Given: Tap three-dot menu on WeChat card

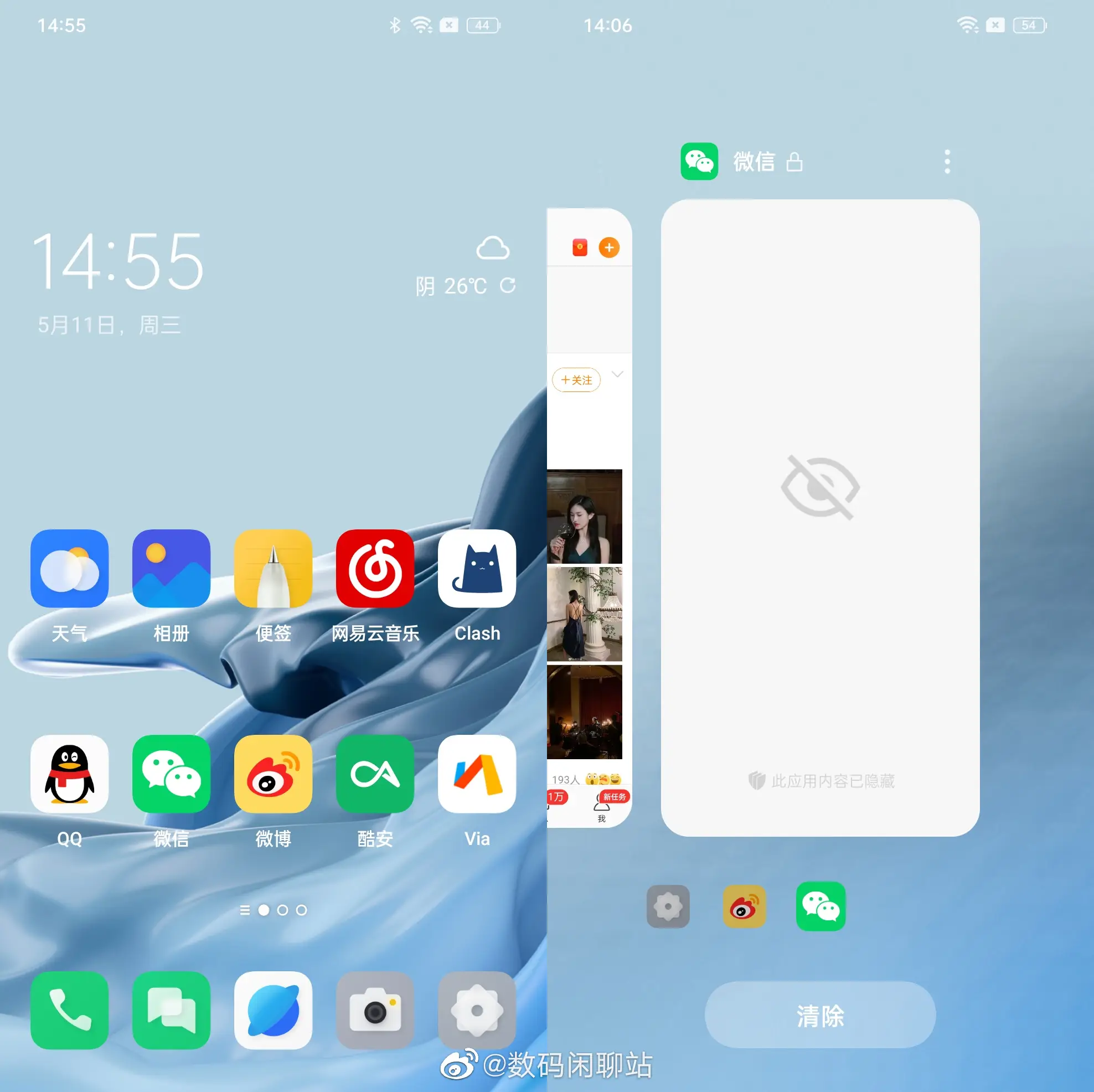Looking at the screenshot, I should (x=947, y=160).
